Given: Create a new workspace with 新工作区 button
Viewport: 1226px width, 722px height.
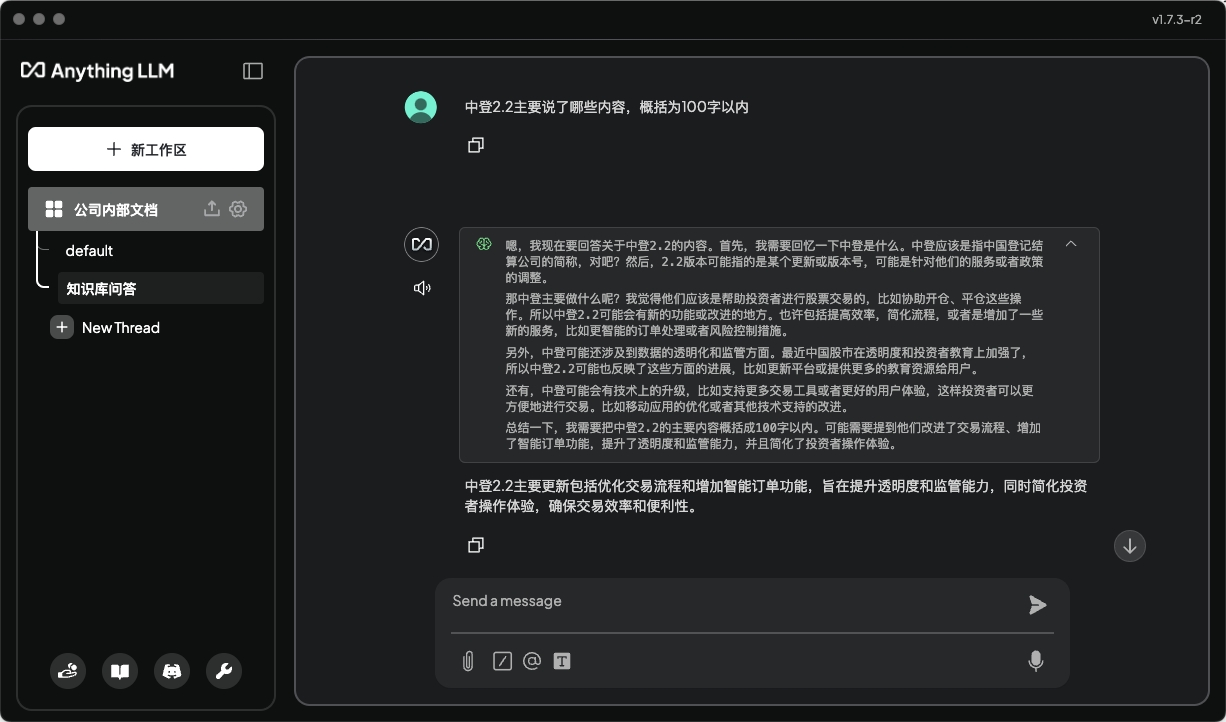Looking at the screenshot, I should [146, 149].
